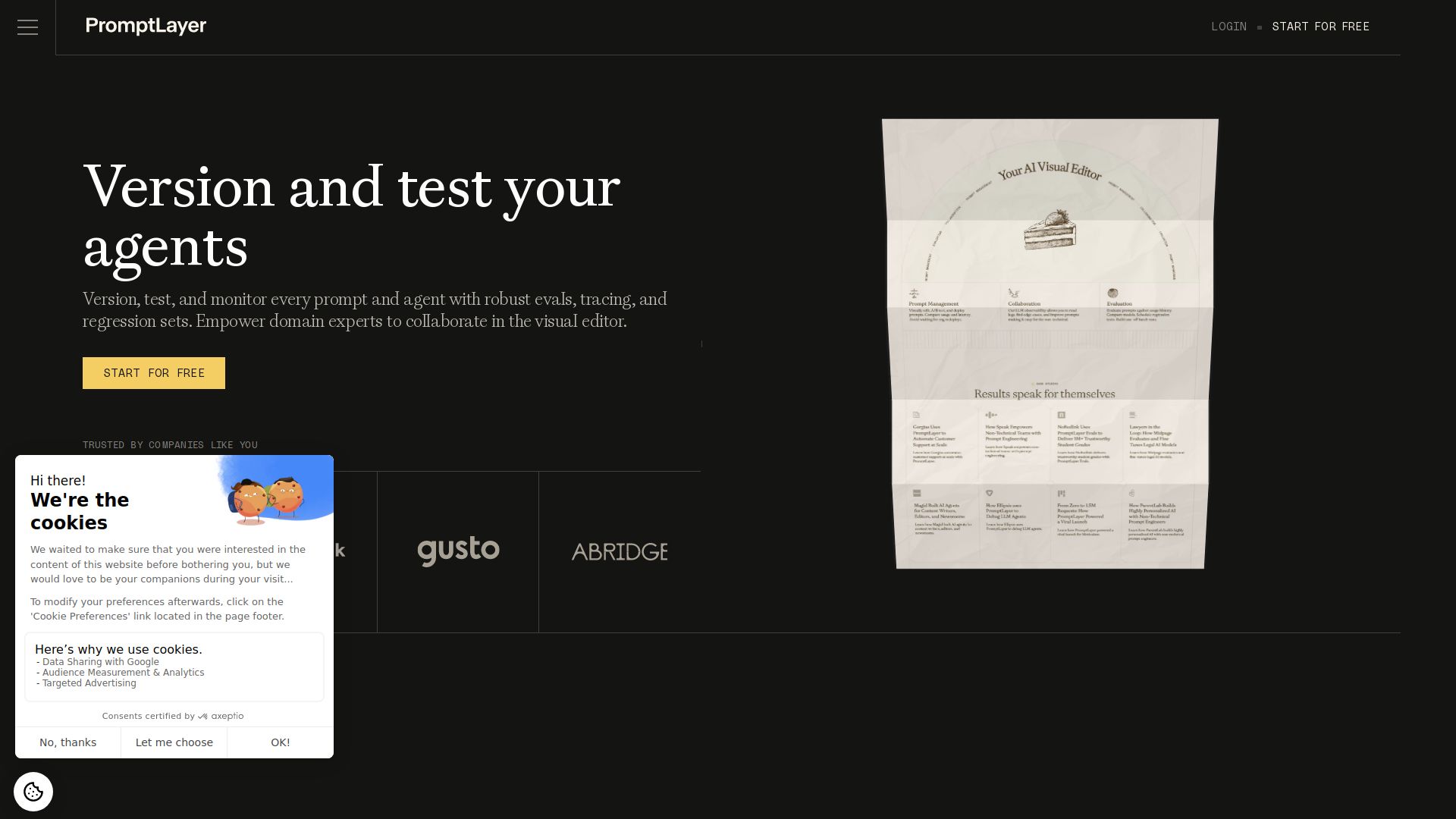Image resolution: width=1456 pixels, height=819 pixels.
Task: Click the Collaboration icon in poster
Action: (x=1013, y=293)
